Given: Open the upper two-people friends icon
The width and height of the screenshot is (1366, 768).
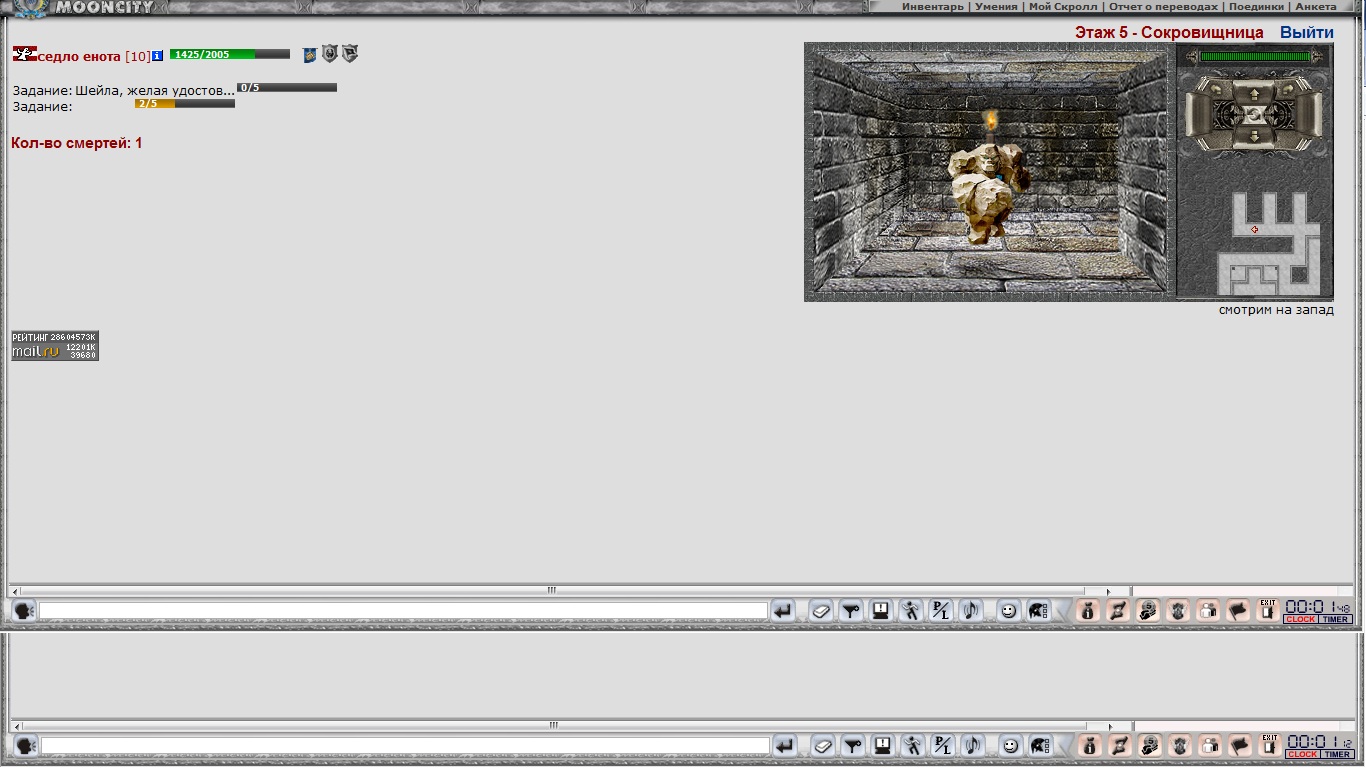Looking at the screenshot, I should pos(1208,610).
